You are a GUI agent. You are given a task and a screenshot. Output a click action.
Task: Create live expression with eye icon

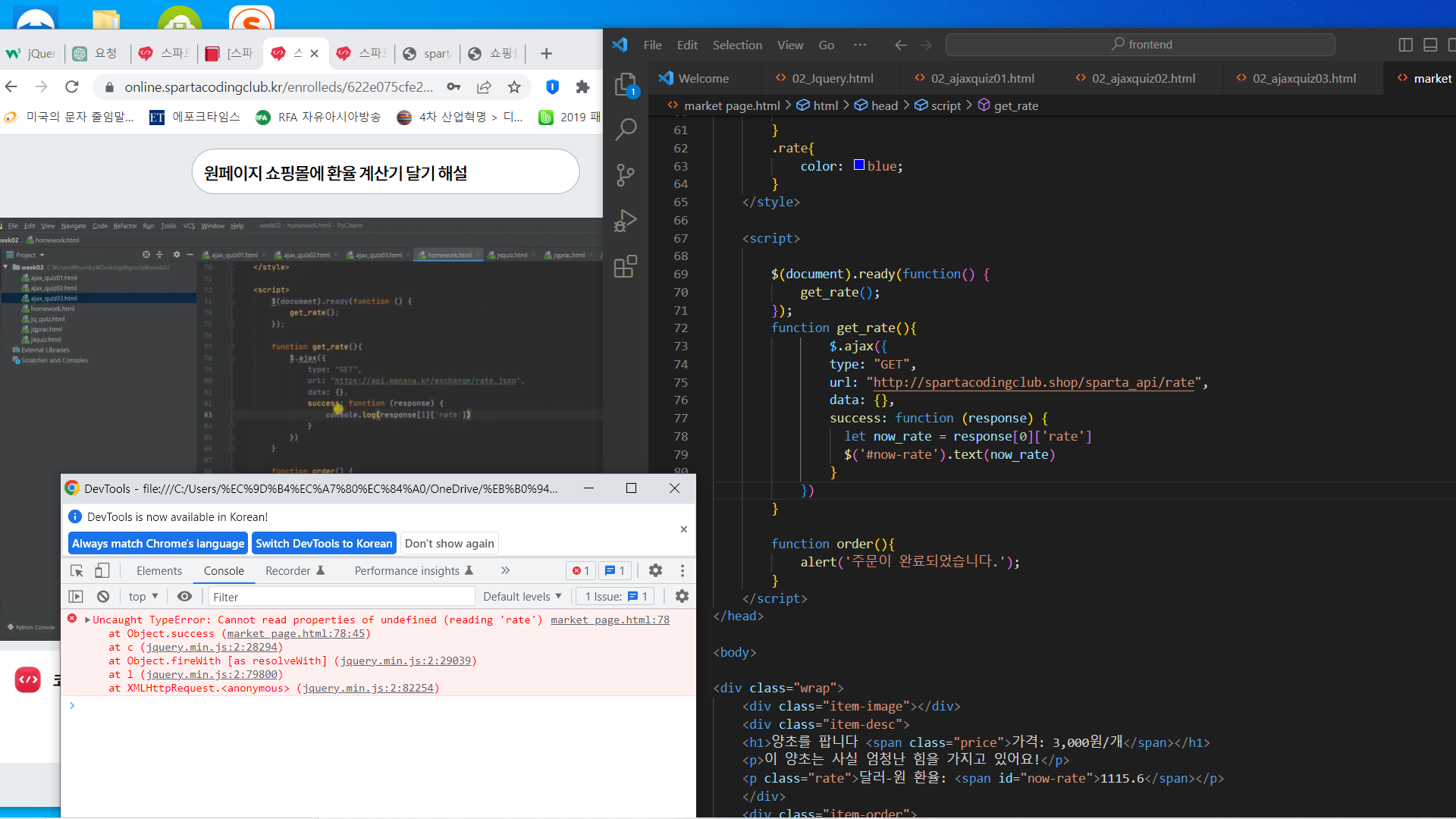(x=184, y=597)
